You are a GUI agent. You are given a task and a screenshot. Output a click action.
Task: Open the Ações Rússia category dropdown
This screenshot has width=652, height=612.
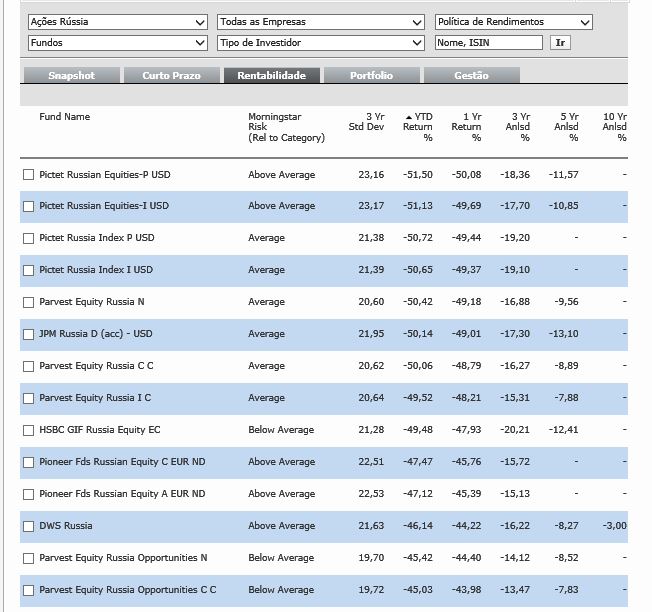pyautogui.click(x=118, y=22)
